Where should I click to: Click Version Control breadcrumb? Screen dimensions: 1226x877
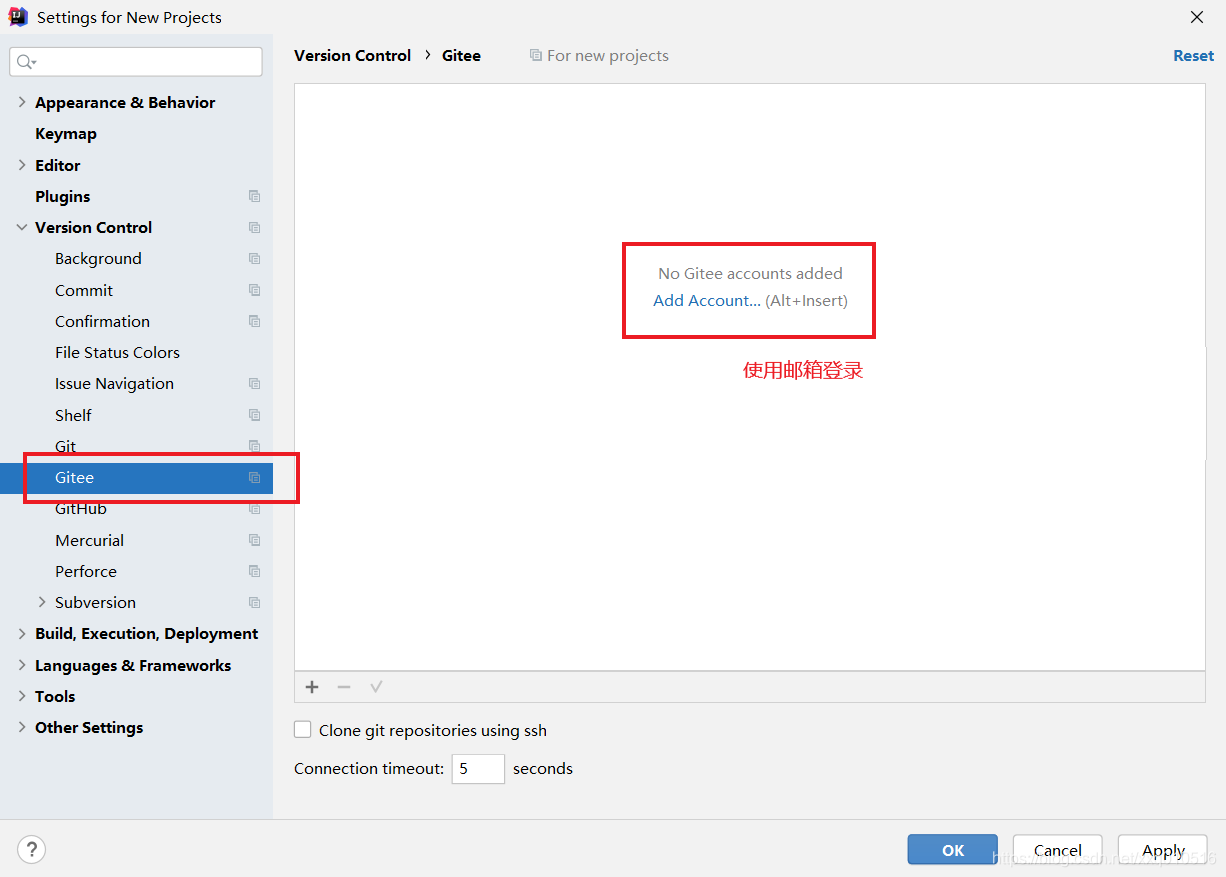[353, 56]
